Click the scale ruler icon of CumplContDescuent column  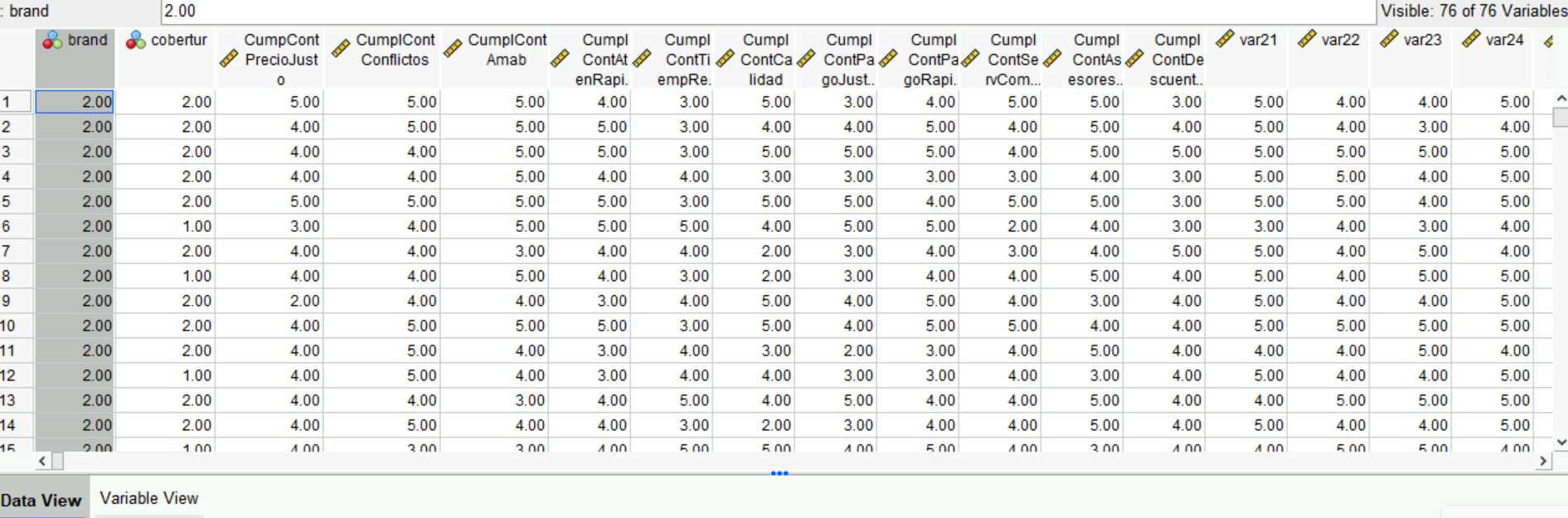1135,59
